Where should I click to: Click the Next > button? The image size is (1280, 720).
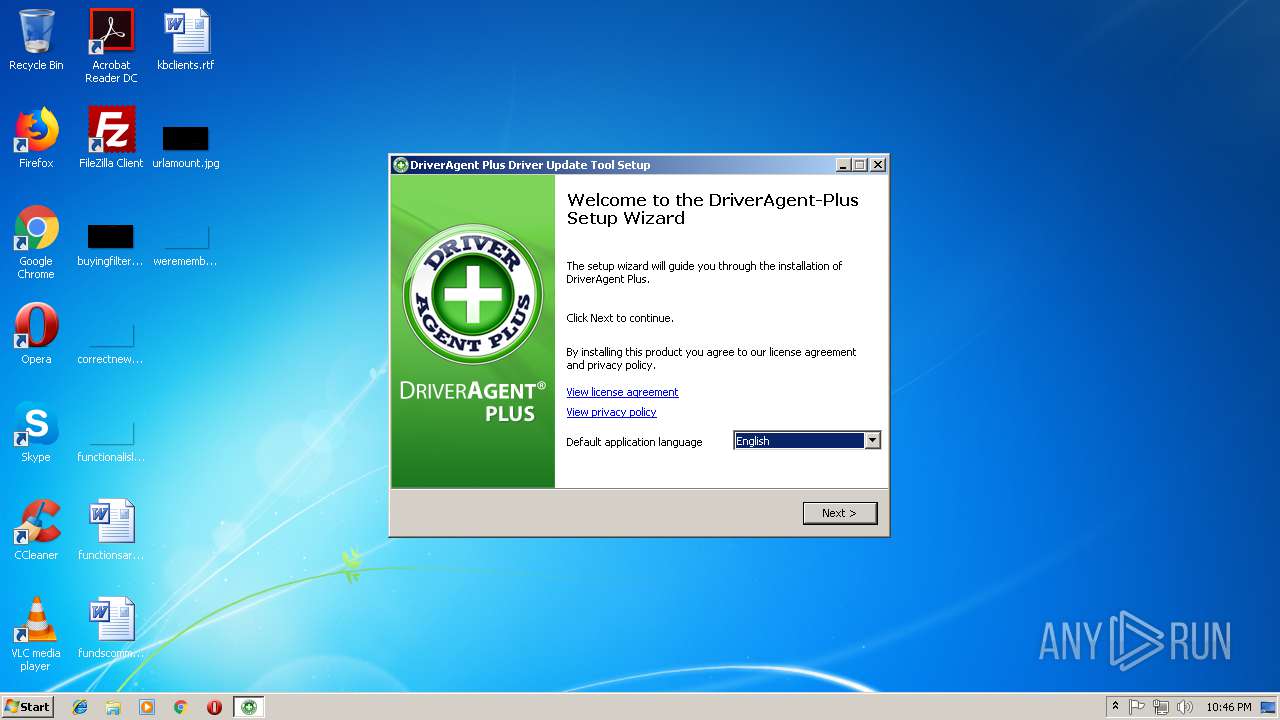pyautogui.click(x=840, y=513)
